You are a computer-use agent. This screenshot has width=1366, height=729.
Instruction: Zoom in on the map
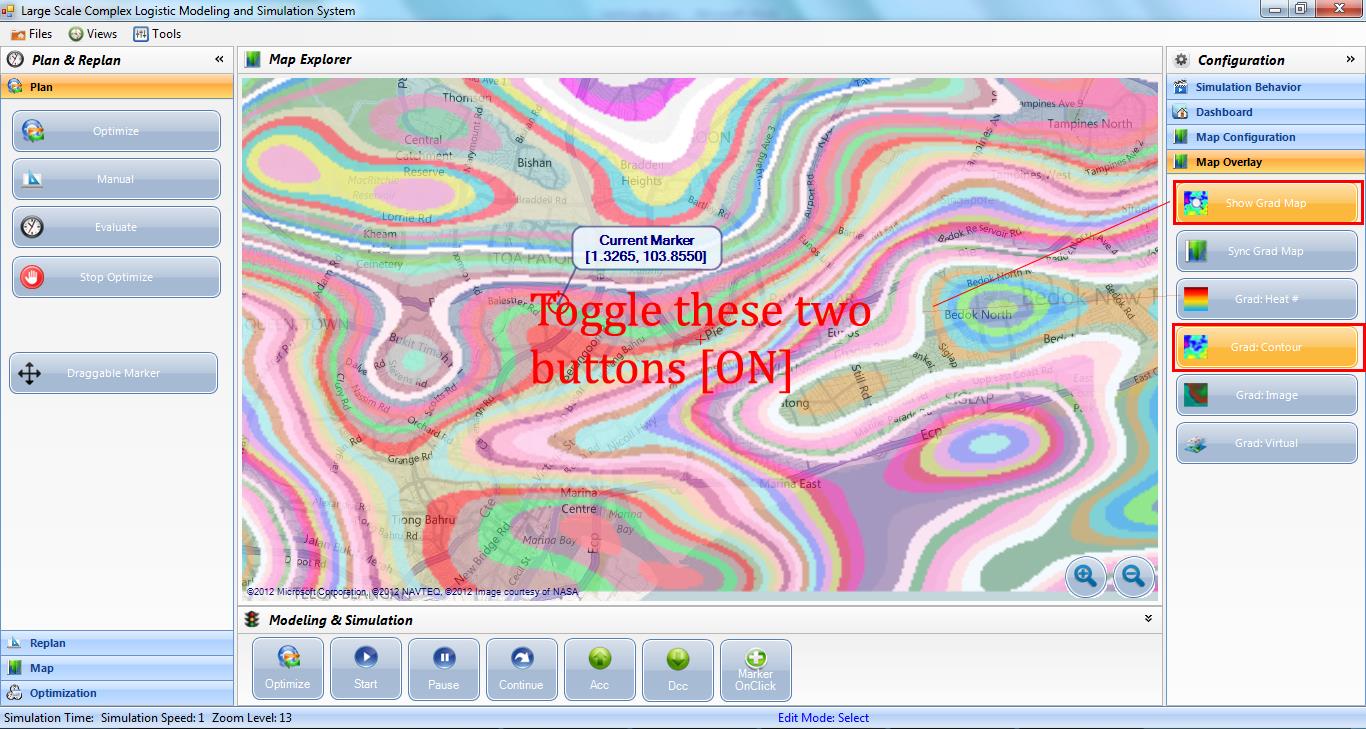coord(1087,577)
